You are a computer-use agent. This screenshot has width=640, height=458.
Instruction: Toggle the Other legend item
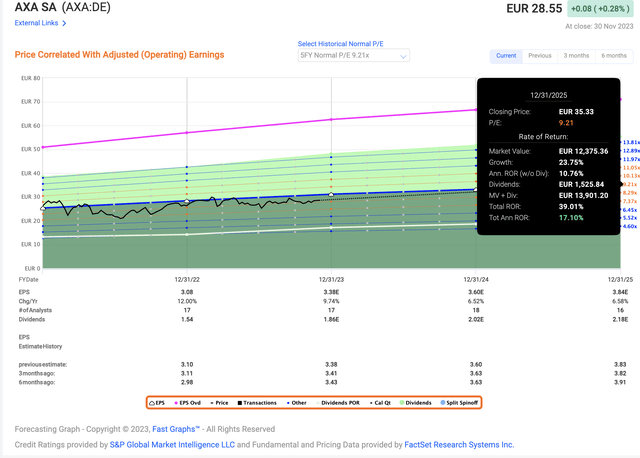(x=297, y=402)
